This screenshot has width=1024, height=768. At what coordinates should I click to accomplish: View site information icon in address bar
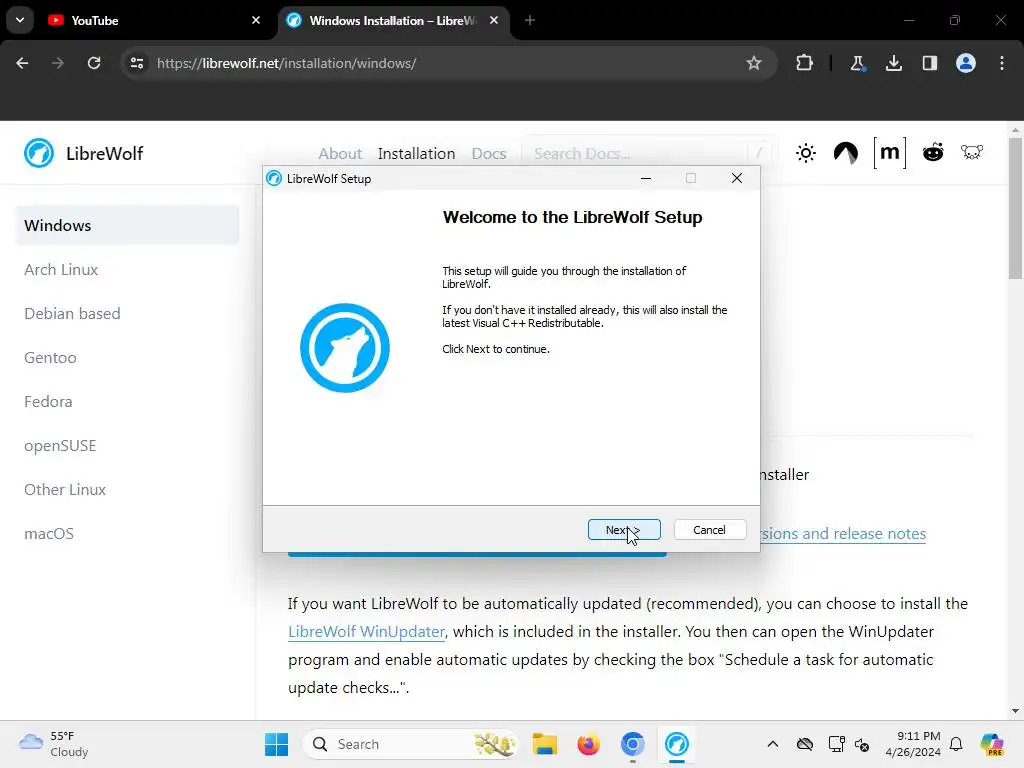tap(137, 63)
